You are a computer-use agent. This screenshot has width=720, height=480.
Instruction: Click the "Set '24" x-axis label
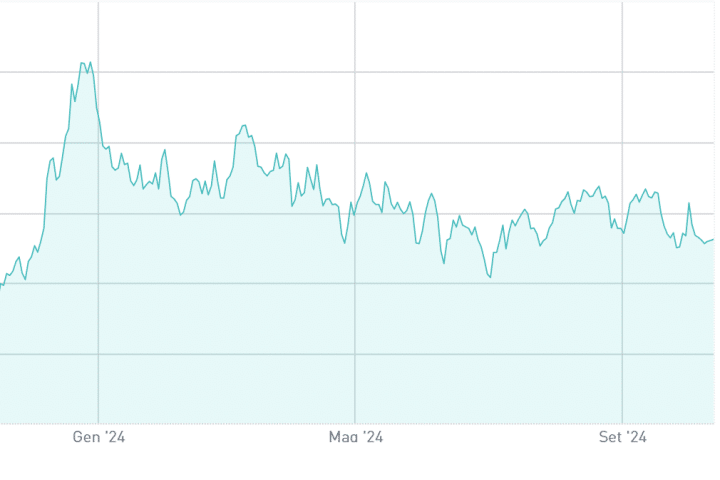point(623,437)
